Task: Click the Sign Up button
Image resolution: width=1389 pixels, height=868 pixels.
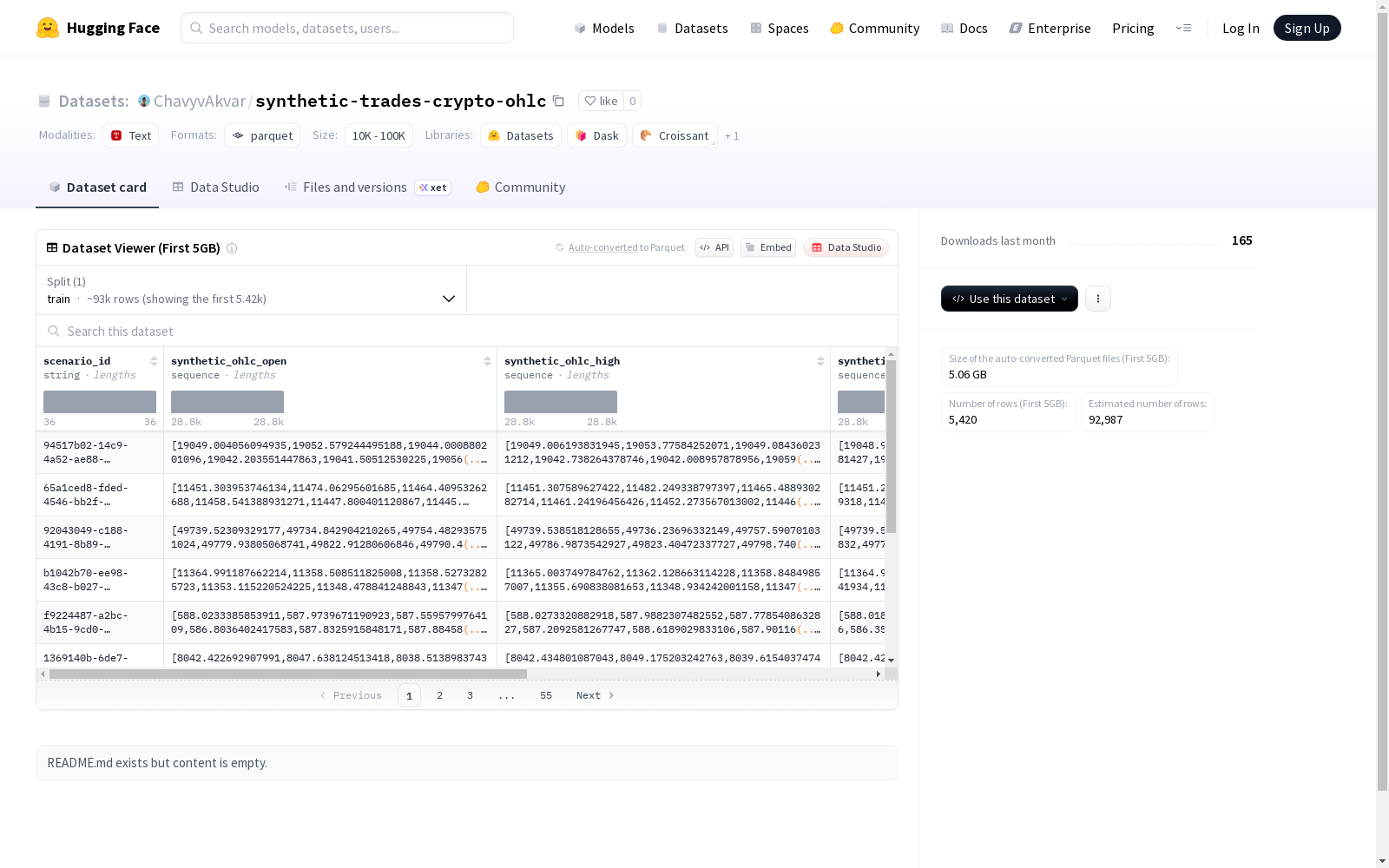Action: click(x=1307, y=28)
